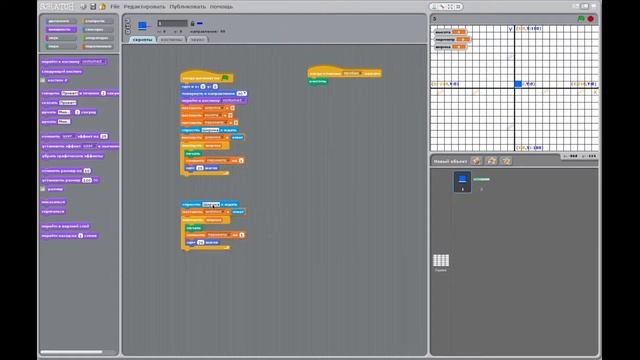Select the внешность block category
Viewport: 640px width, 360px height.
coord(60,29)
